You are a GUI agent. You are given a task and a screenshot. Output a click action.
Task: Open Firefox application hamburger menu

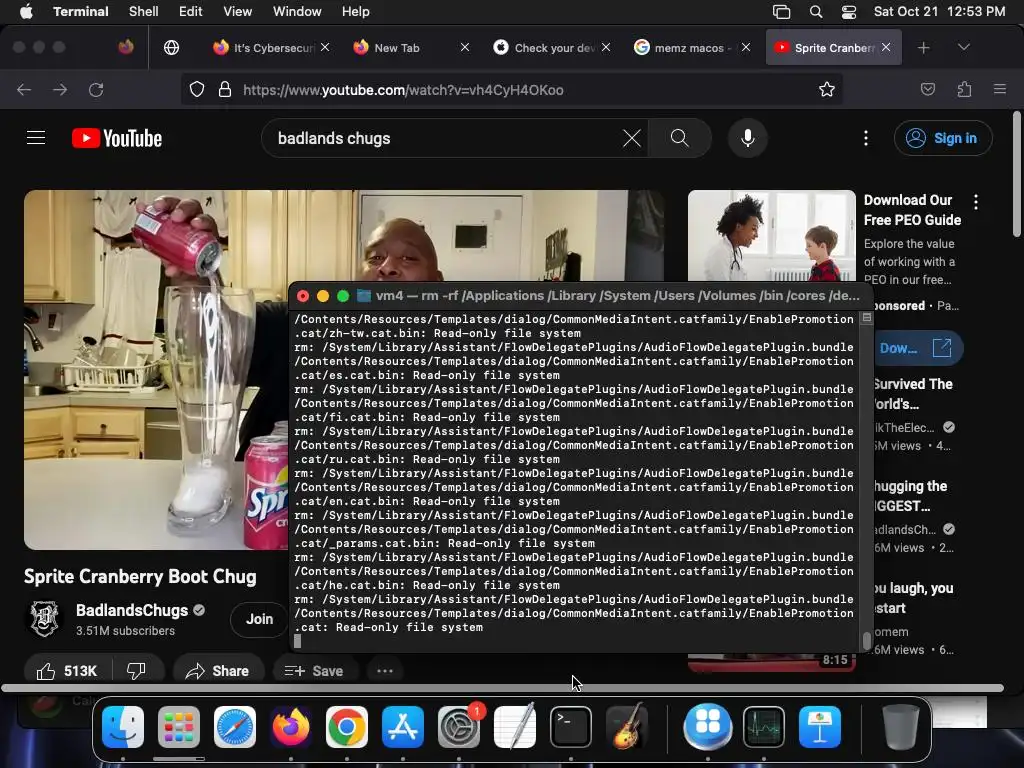[1000, 89]
